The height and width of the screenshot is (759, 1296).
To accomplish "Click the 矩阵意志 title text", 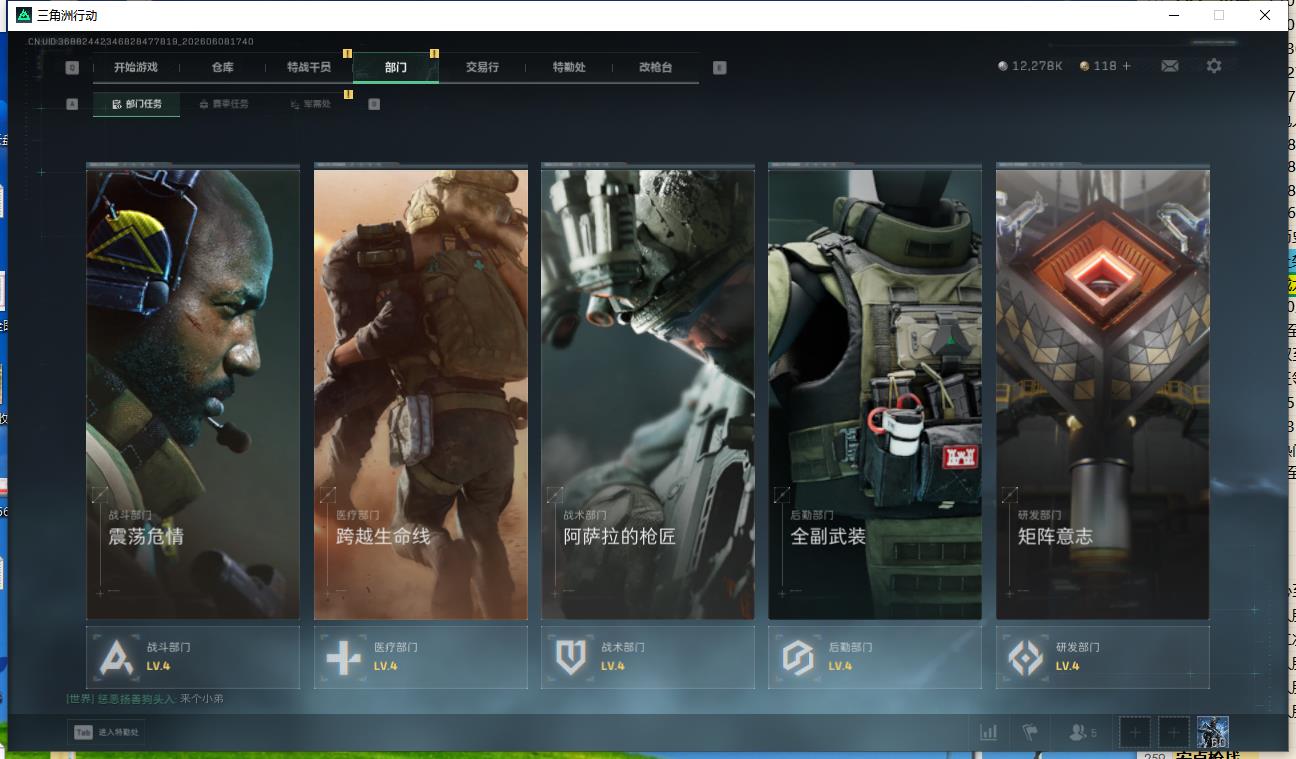I will pos(1055,536).
